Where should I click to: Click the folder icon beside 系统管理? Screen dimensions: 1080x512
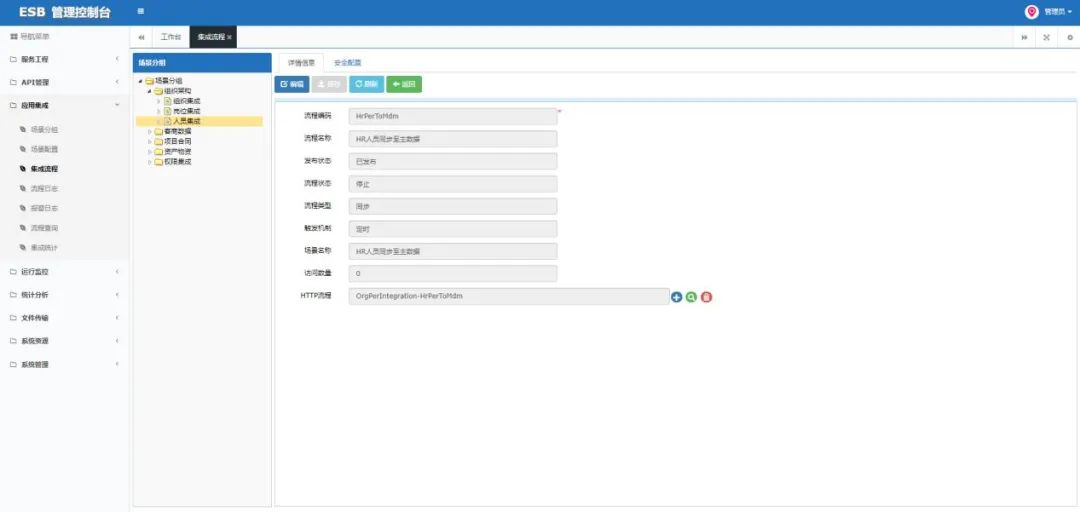coord(12,364)
